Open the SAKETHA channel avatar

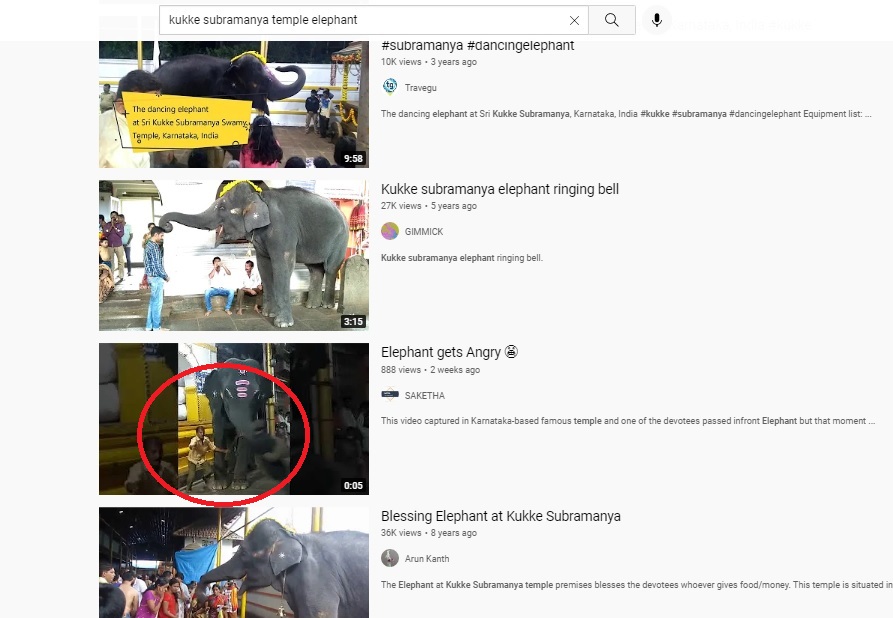tap(390, 395)
